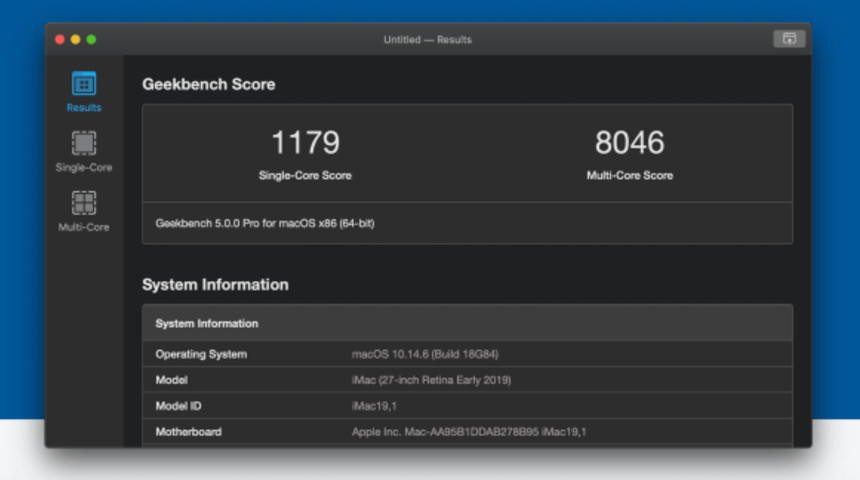Click the Model row label

click(x=172, y=380)
